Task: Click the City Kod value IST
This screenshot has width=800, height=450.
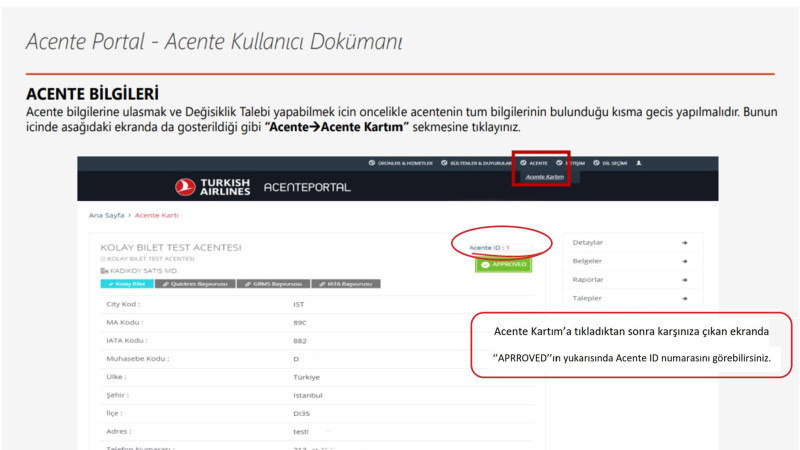Action: [x=298, y=305]
